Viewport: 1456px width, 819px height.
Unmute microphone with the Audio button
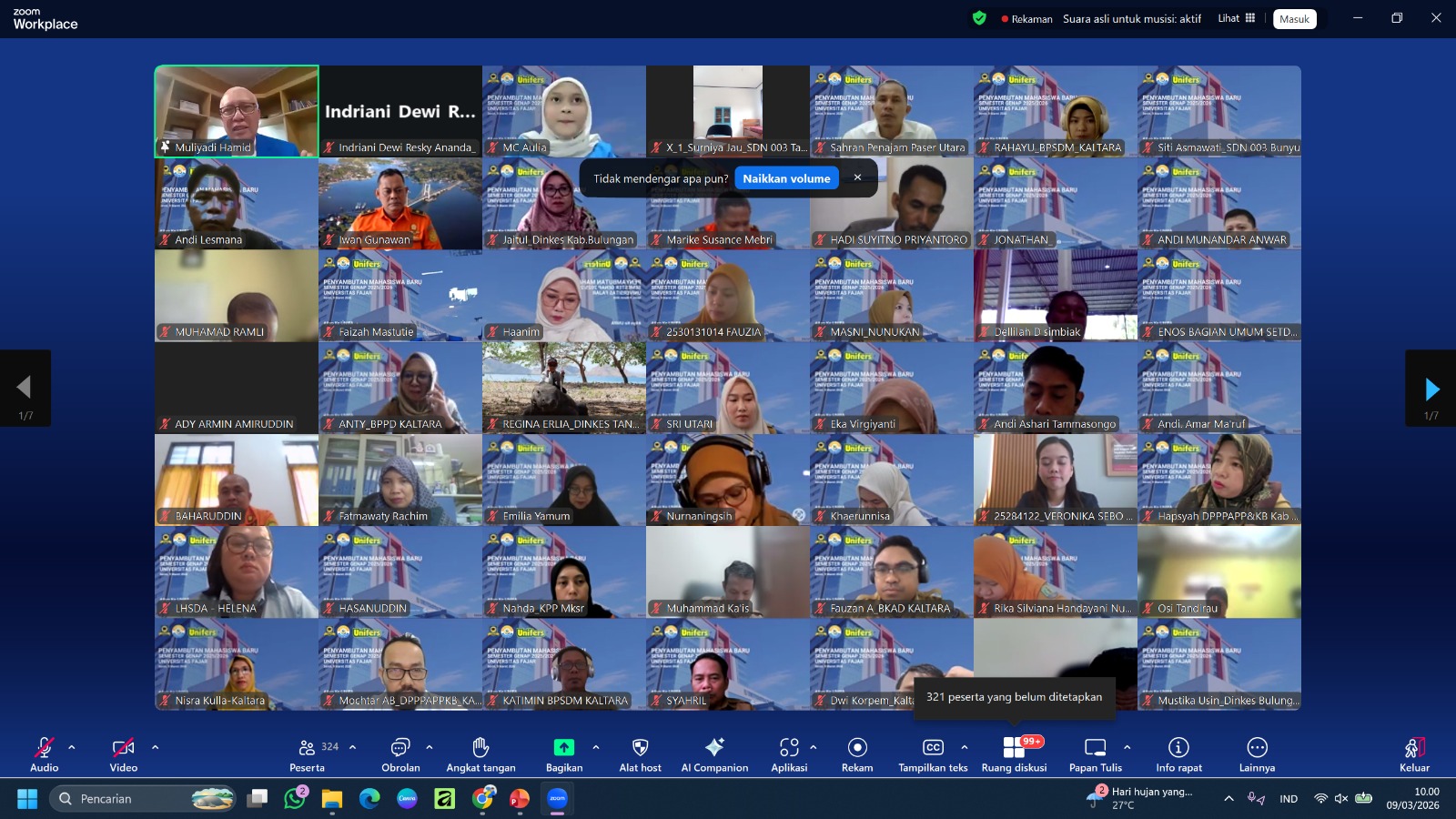(44, 753)
